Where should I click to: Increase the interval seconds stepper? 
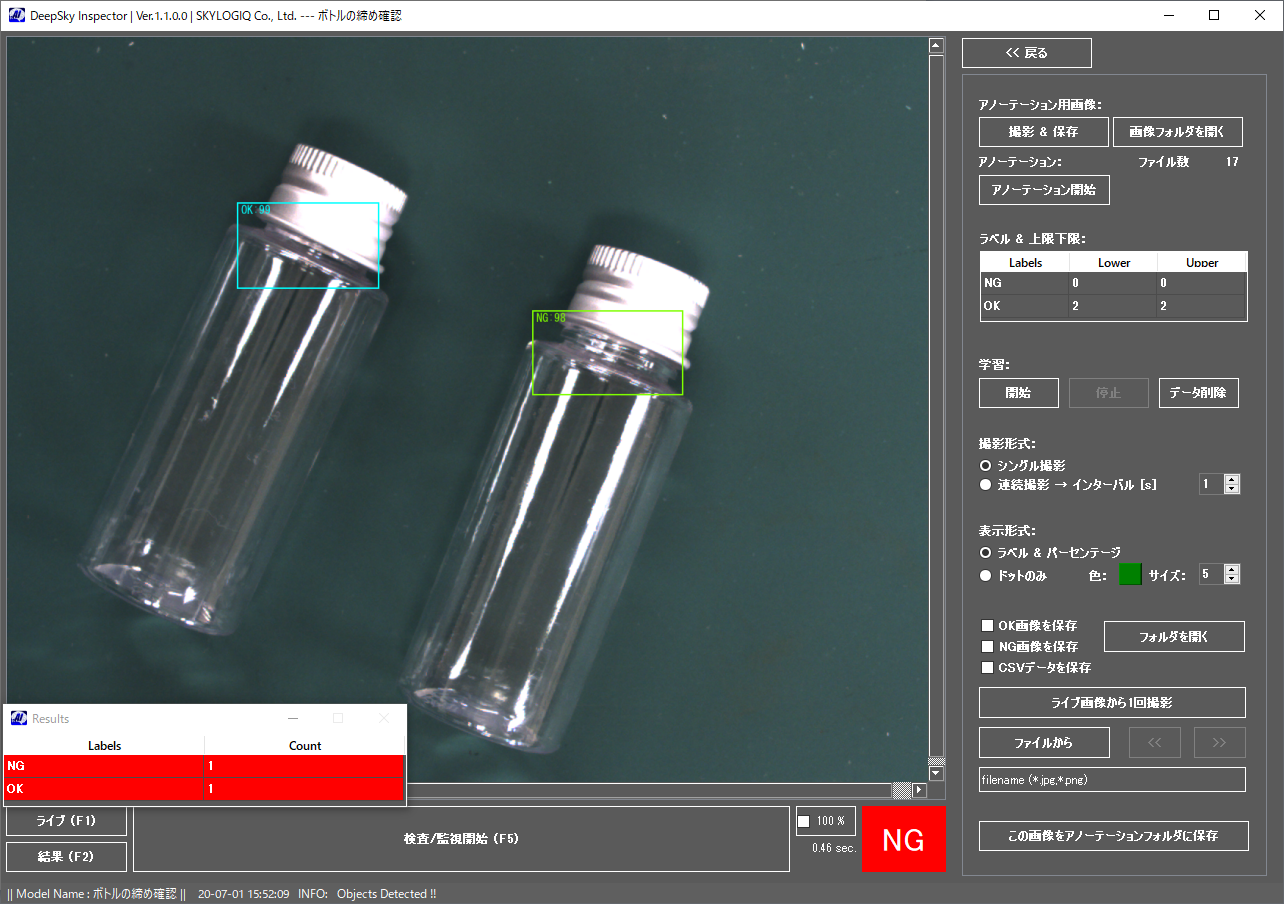1232,479
